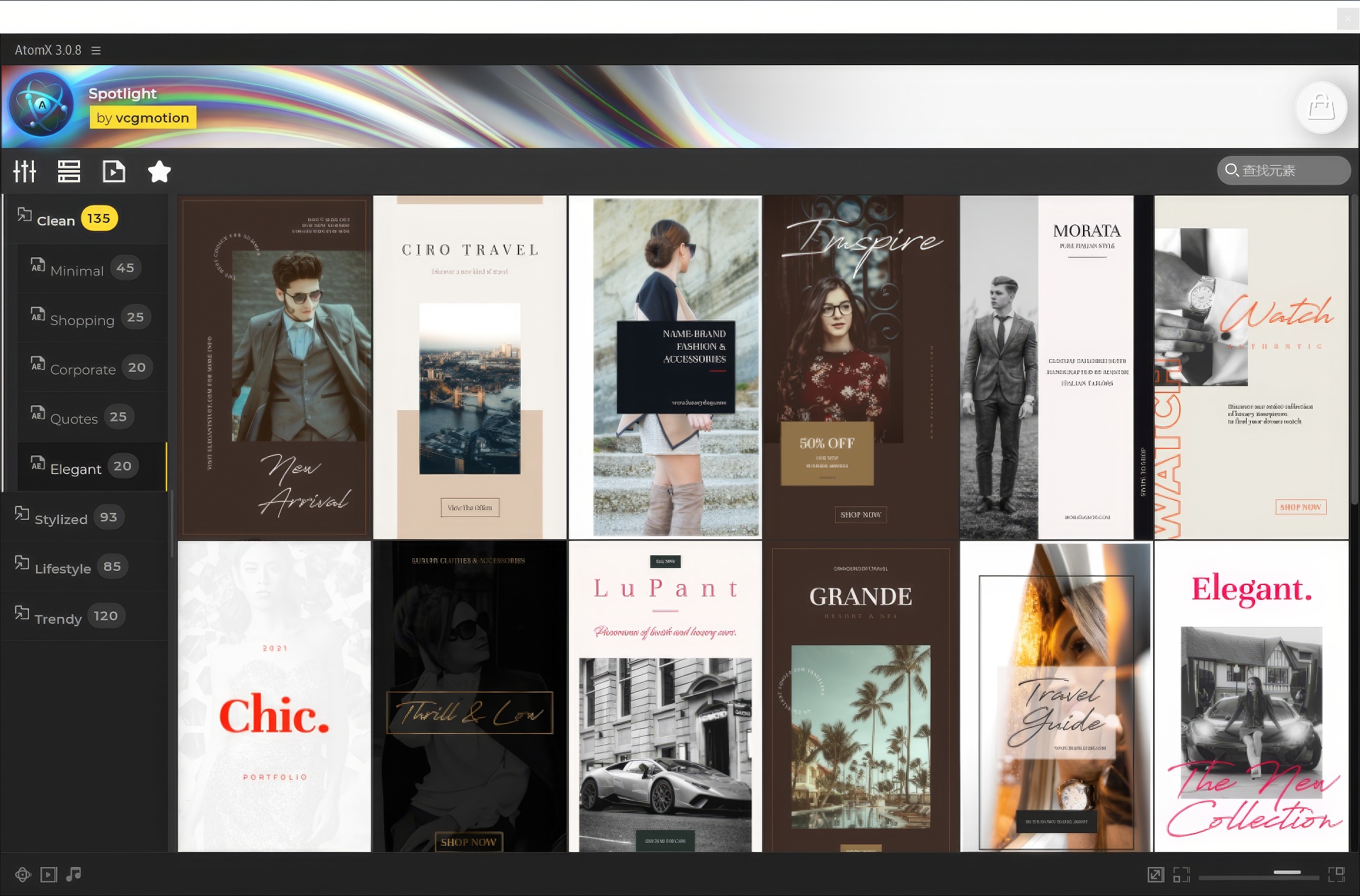Open the AtomX hamburger menu
The width and height of the screenshot is (1360, 896).
(x=96, y=50)
